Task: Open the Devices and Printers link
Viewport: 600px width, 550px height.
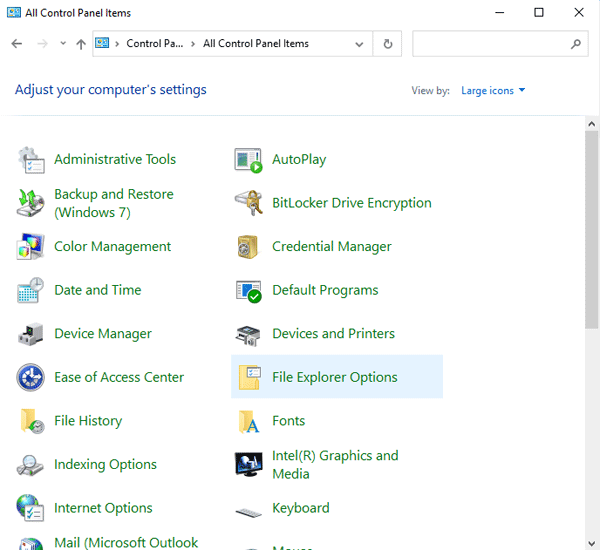Action: point(333,333)
